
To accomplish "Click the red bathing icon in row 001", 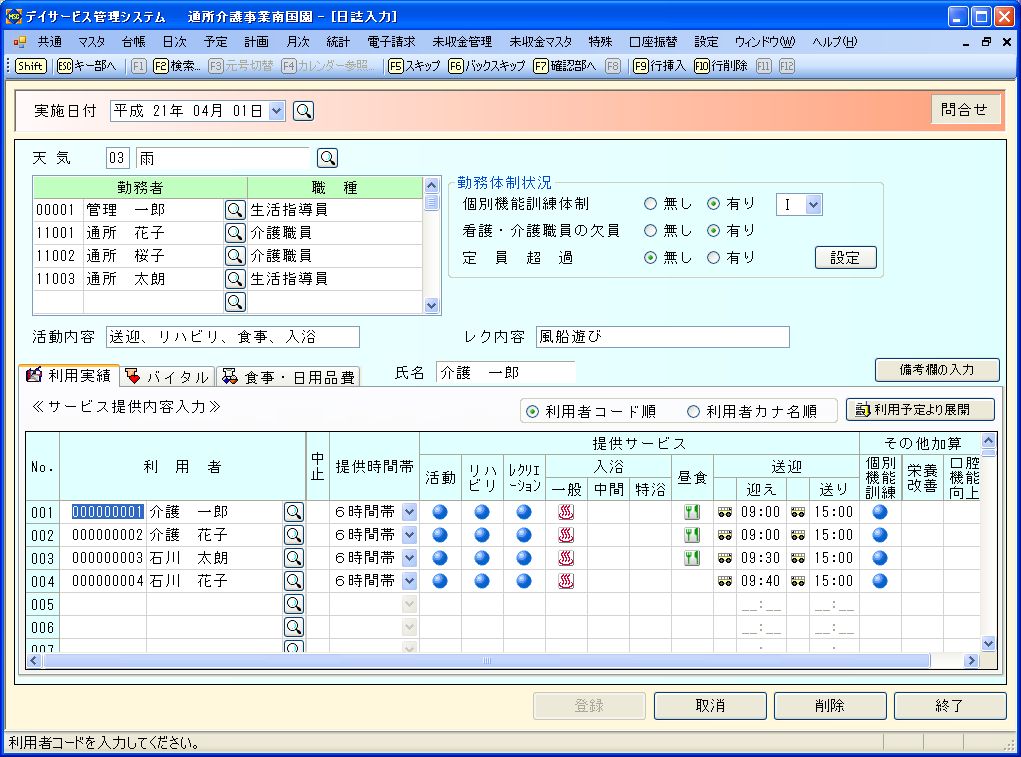I will point(566,512).
